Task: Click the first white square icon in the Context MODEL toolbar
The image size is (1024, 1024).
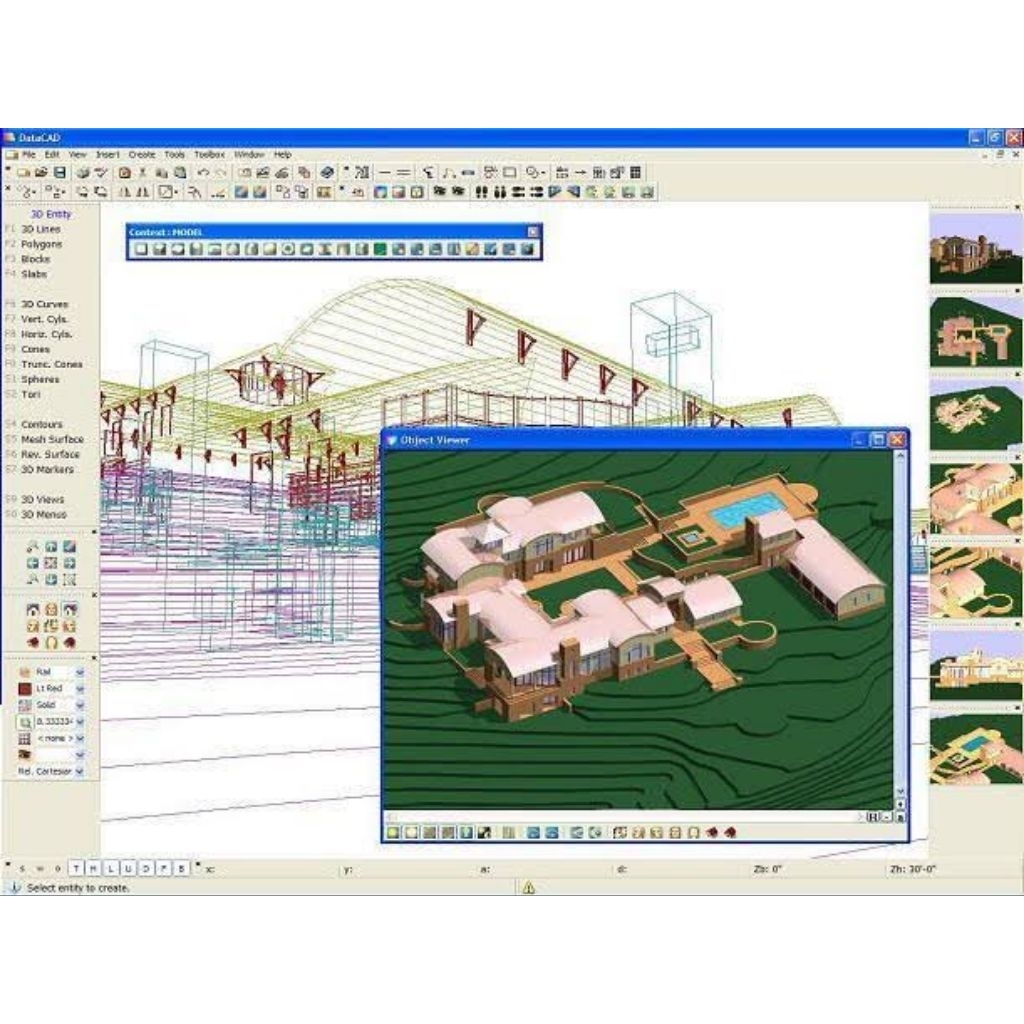Action: point(141,249)
